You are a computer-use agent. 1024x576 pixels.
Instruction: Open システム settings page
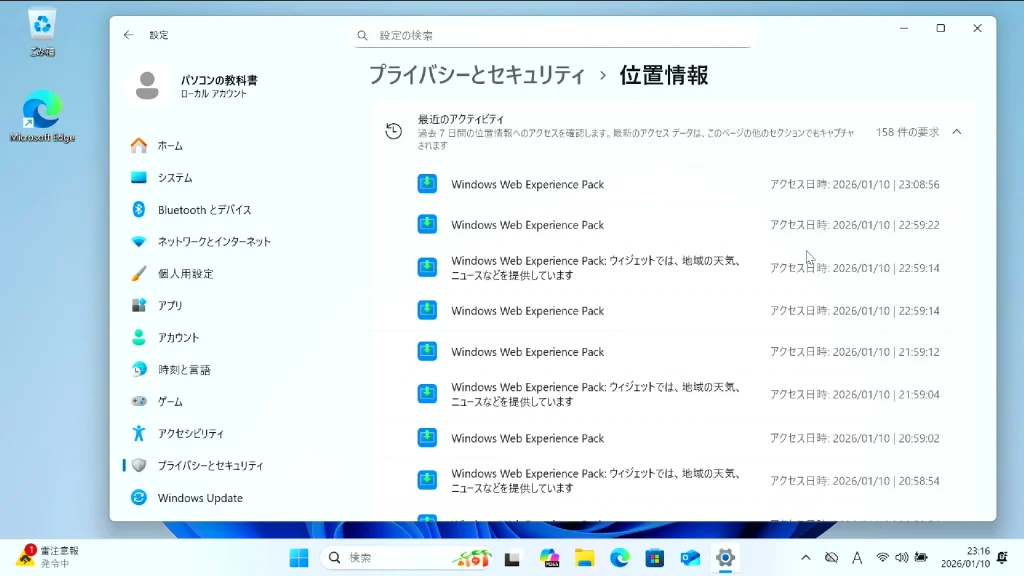(174, 178)
